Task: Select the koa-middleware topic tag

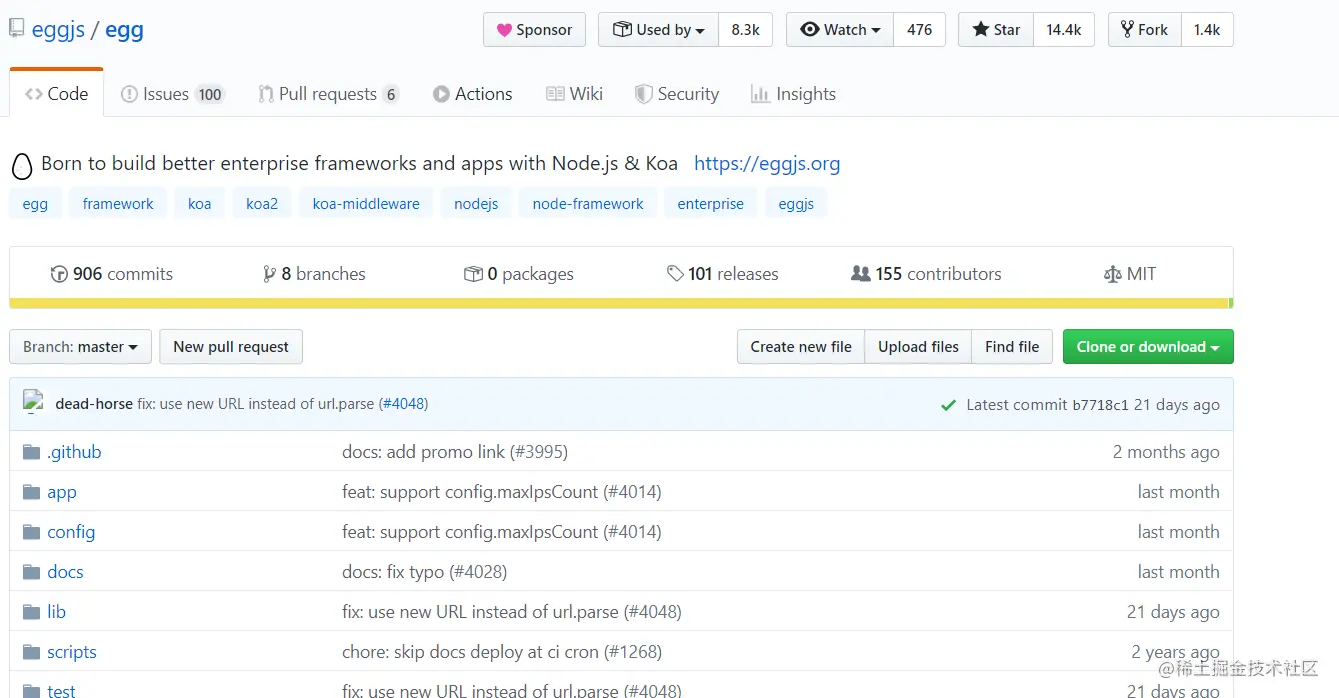Action: pyautogui.click(x=366, y=204)
